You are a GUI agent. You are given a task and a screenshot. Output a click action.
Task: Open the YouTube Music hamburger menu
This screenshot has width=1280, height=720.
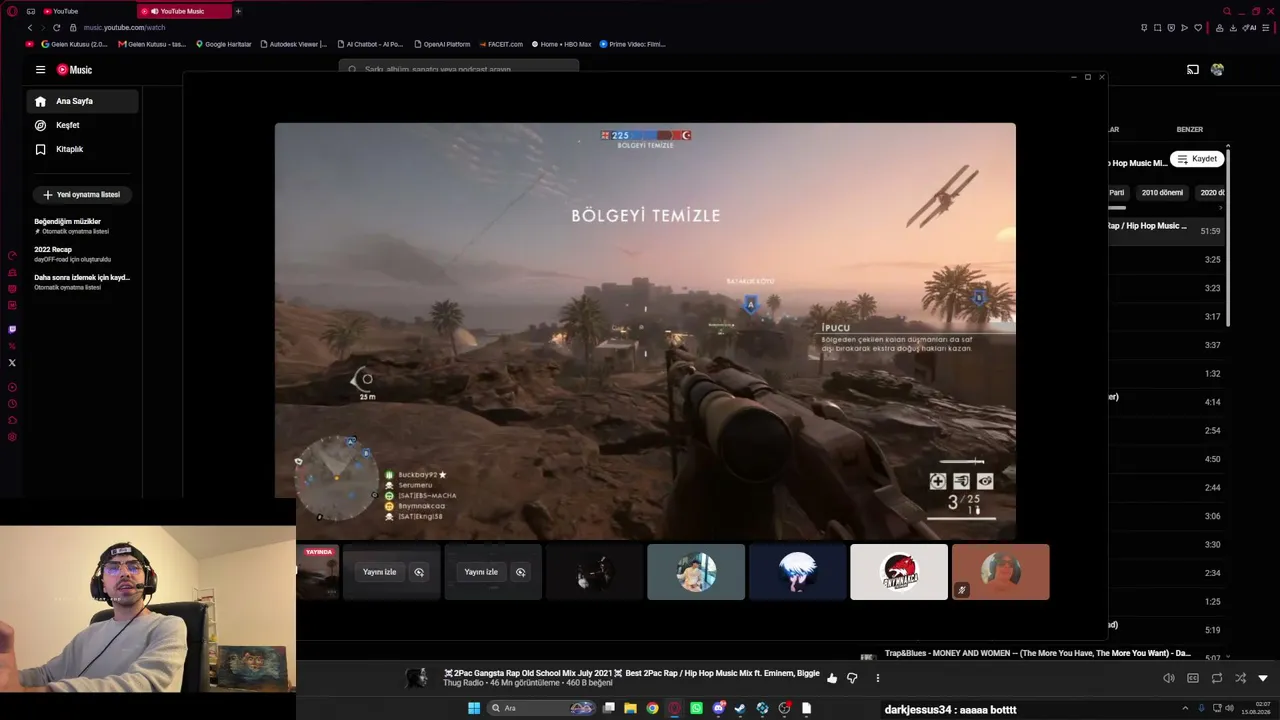pyautogui.click(x=40, y=70)
